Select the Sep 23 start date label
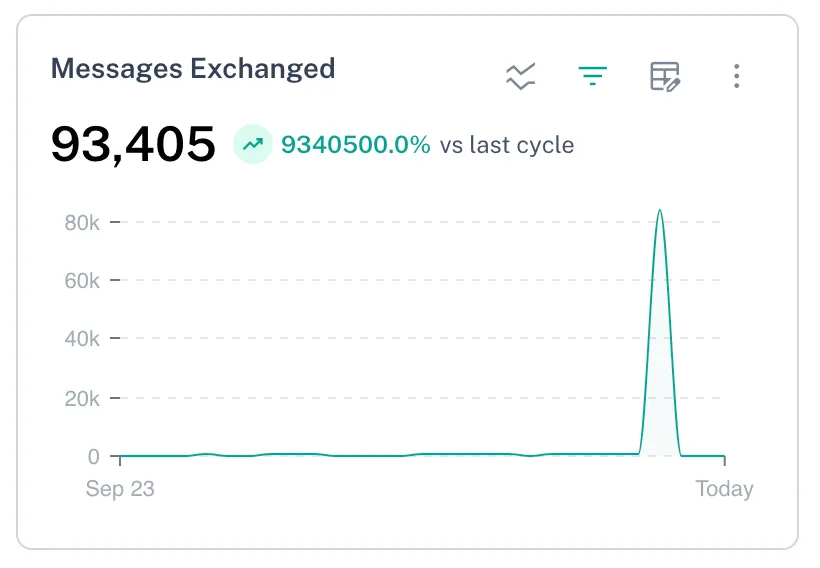 [x=120, y=489]
